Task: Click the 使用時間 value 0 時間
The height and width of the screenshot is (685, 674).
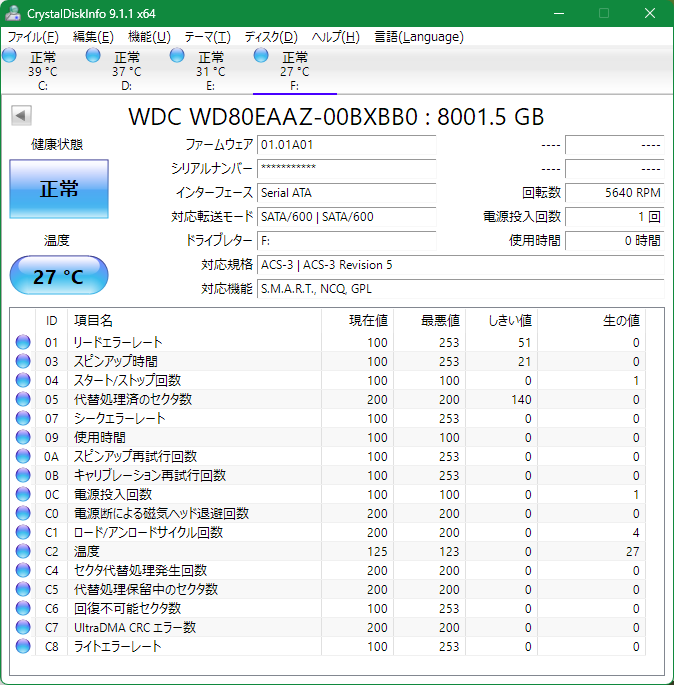Action: 615,241
